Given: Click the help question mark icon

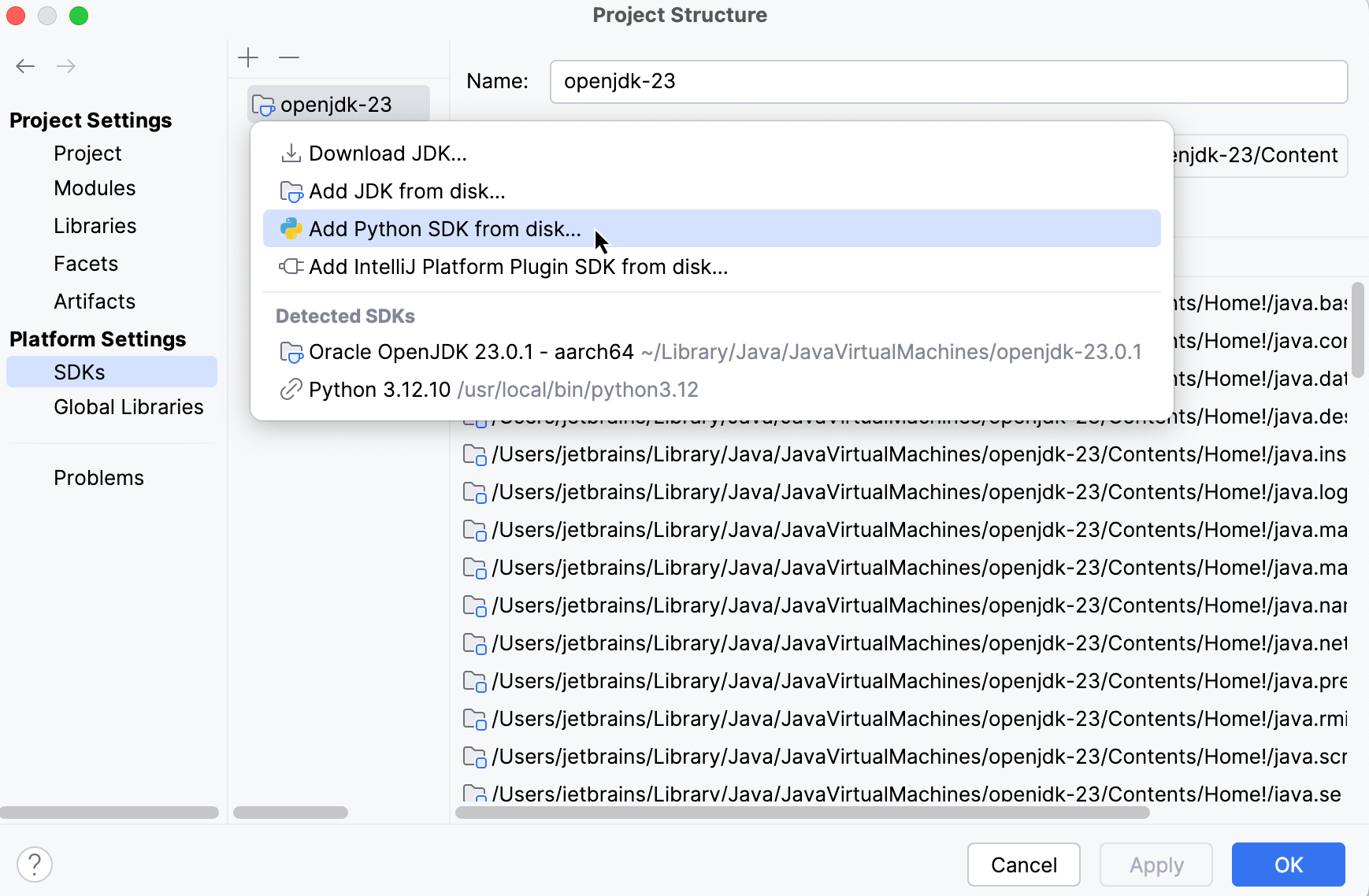Looking at the screenshot, I should pyautogui.click(x=34, y=864).
